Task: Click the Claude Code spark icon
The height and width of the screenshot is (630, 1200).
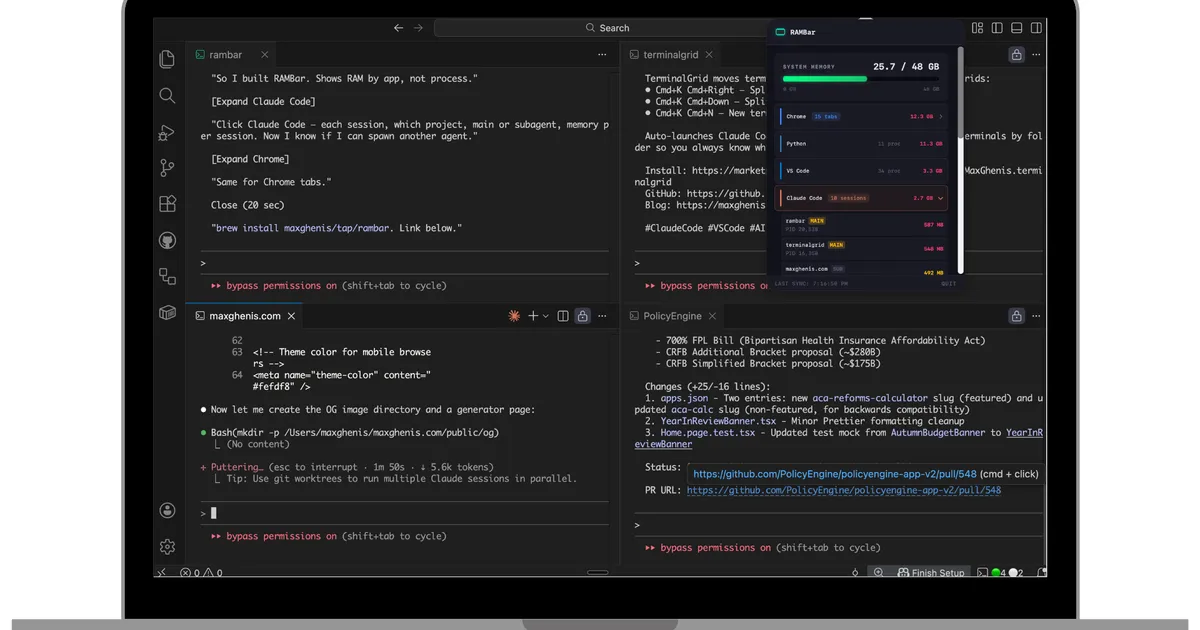Action: [514, 316]
